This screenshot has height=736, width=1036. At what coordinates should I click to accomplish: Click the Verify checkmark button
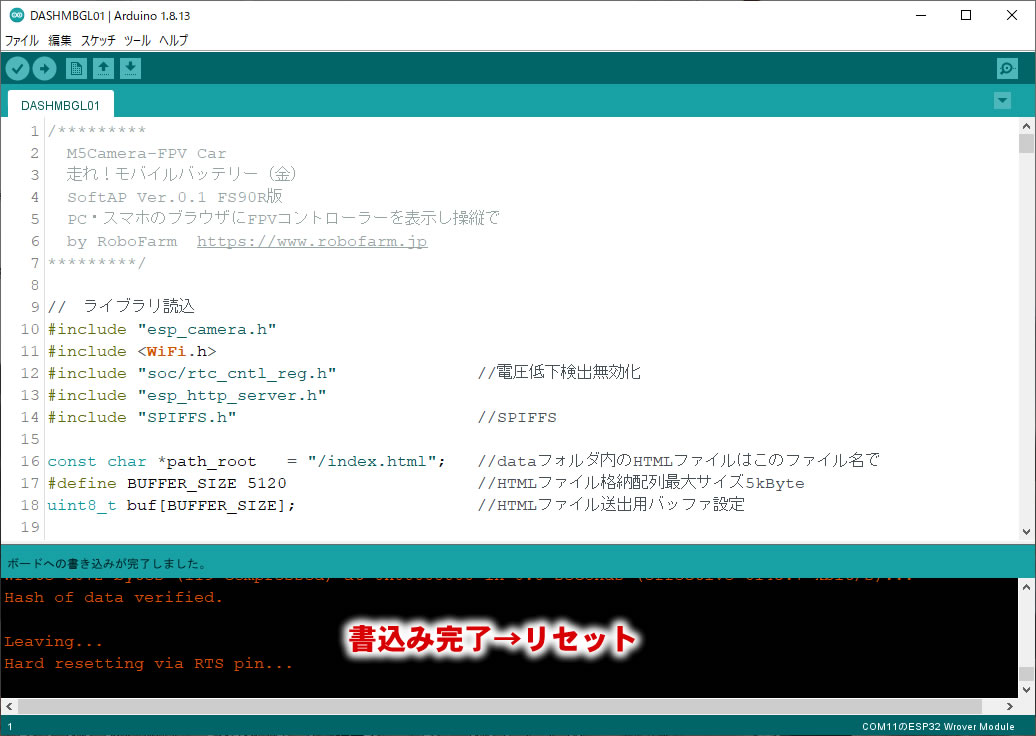pyautogui.click(x=18, y=68)
